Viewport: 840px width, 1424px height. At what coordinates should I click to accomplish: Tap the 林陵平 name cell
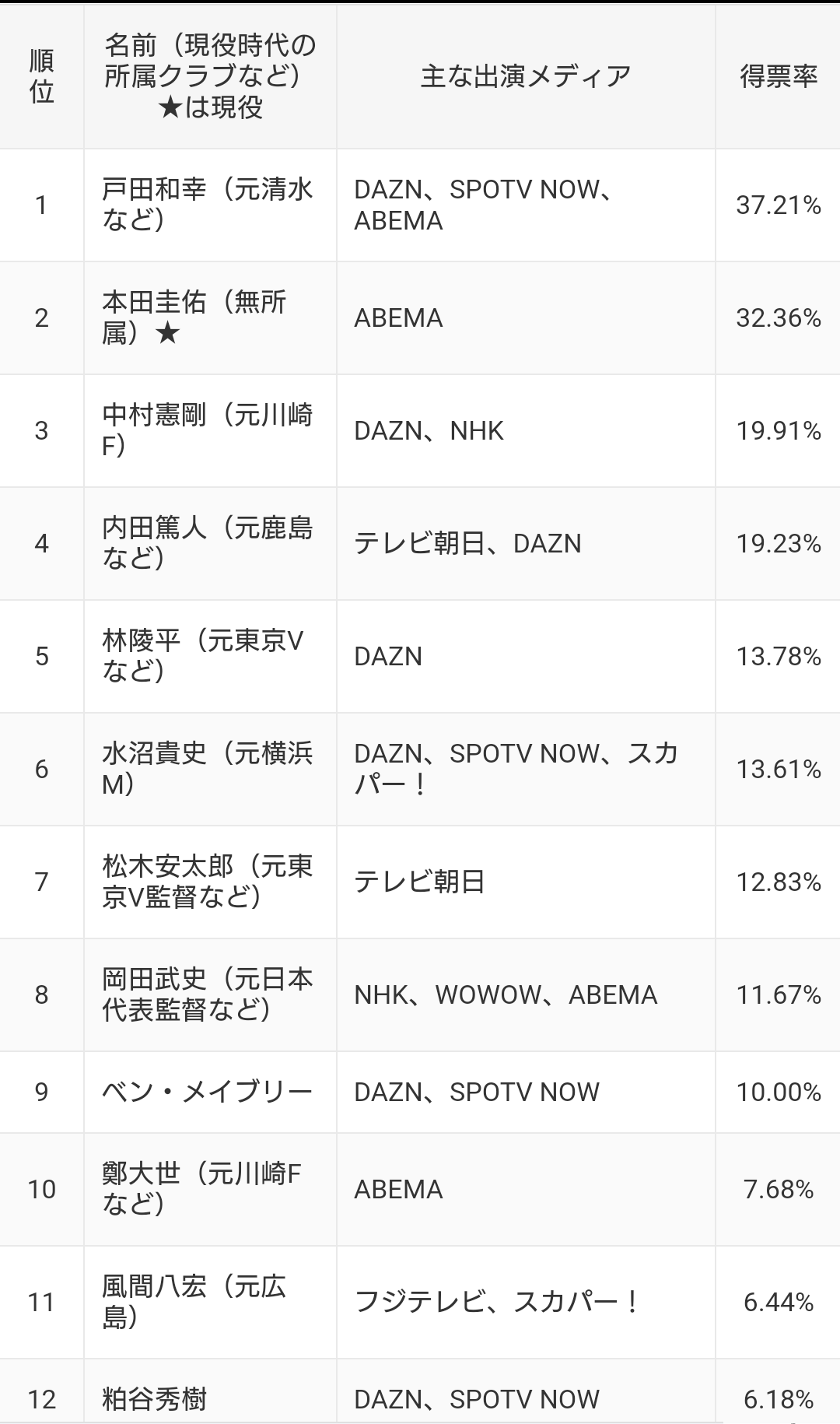[x=210, y=656]
